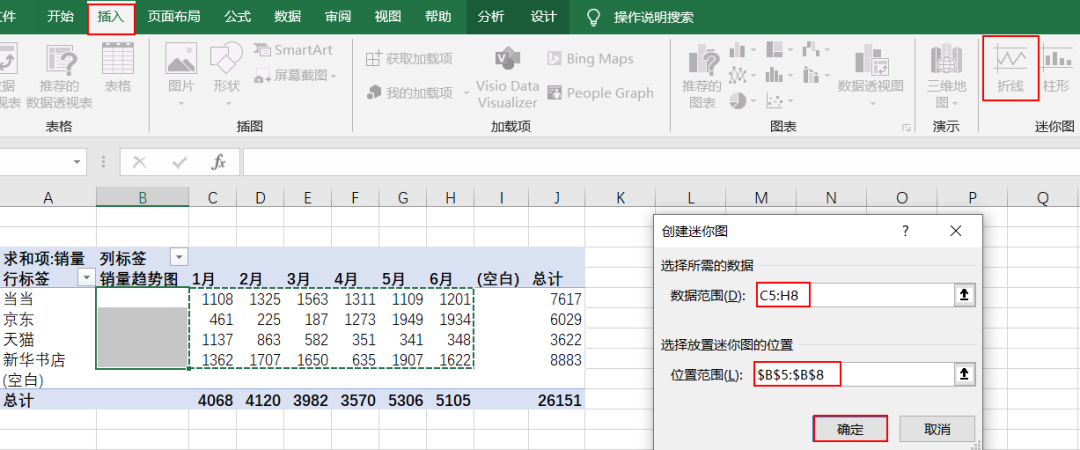The image size is (1080, 450).
Task: Open the People Graph add-in
Action: coord(600,92)
